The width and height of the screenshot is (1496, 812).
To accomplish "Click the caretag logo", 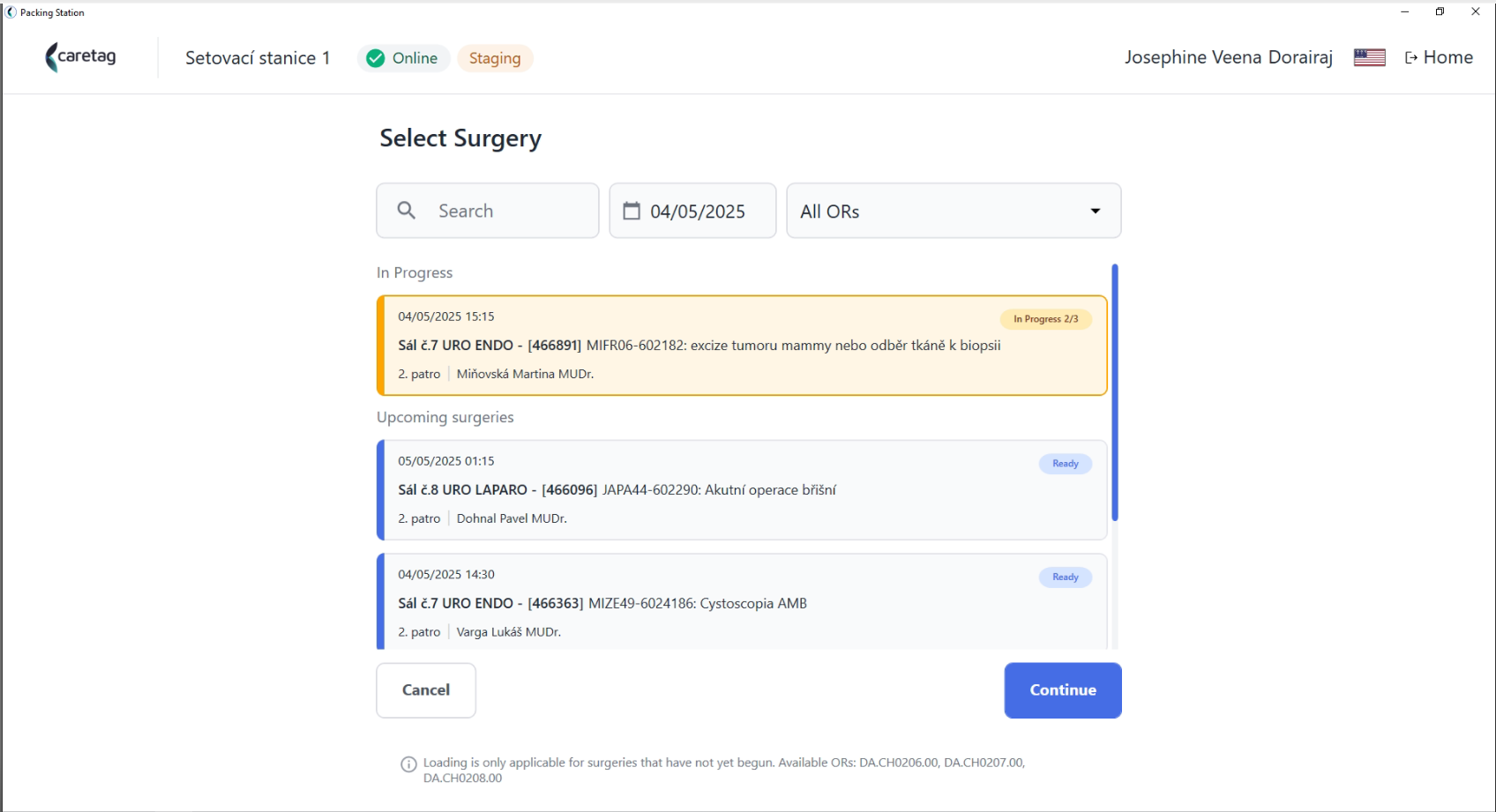I will 80,57.
